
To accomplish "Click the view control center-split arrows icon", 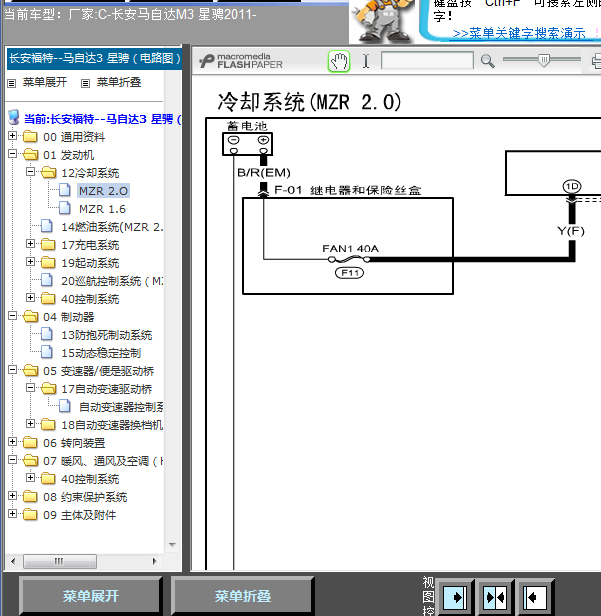I will 495,597.
